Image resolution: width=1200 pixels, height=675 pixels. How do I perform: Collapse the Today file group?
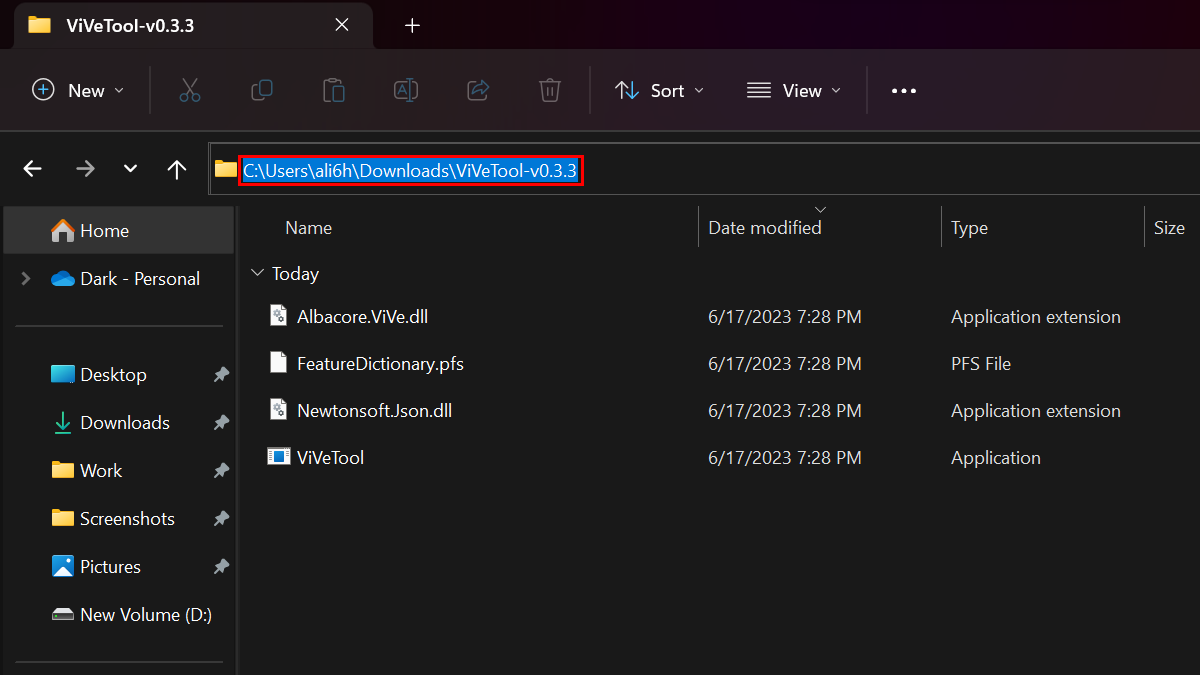point(258,273)
